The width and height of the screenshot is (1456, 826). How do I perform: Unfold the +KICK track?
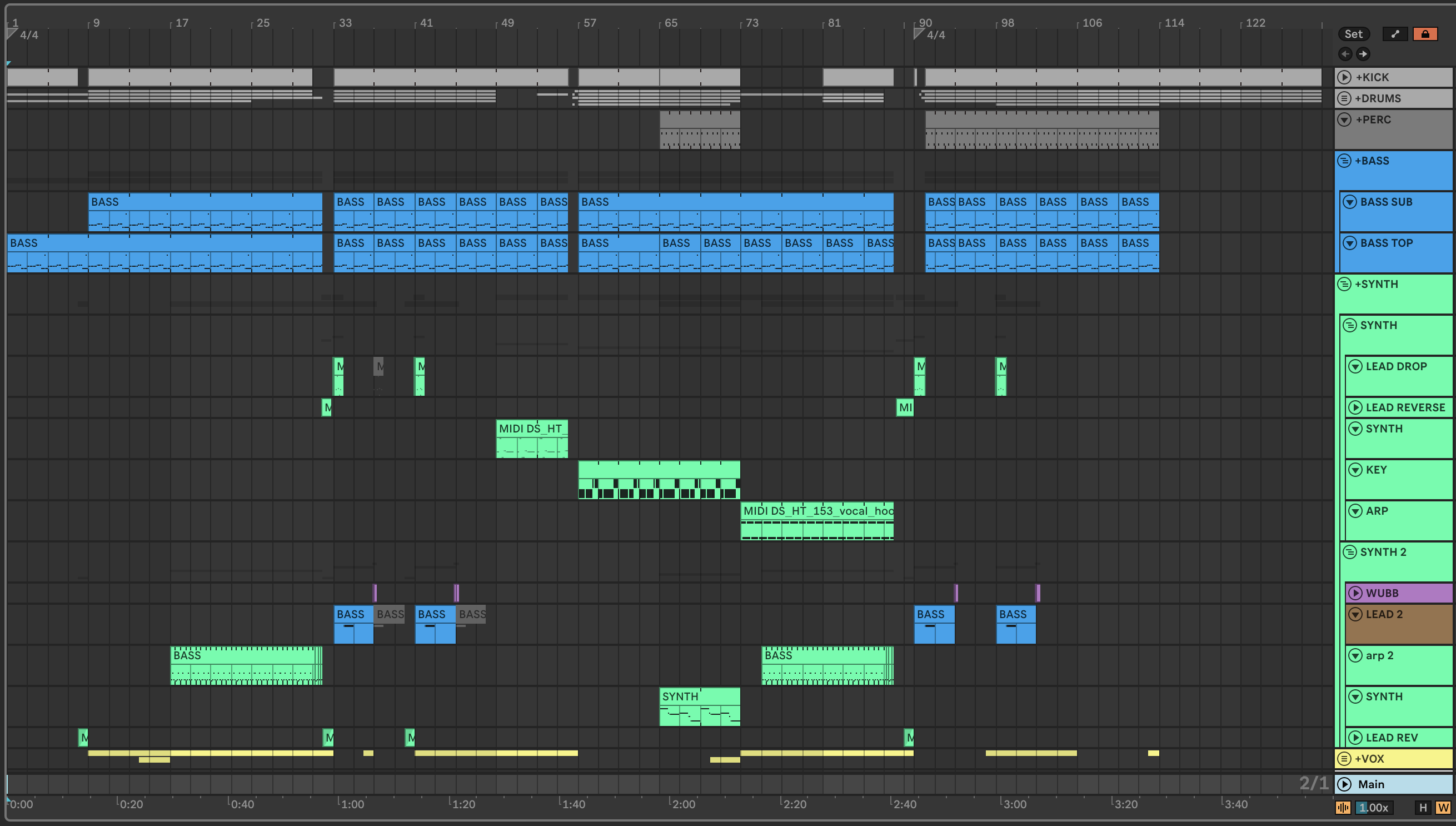(1344, 77)
